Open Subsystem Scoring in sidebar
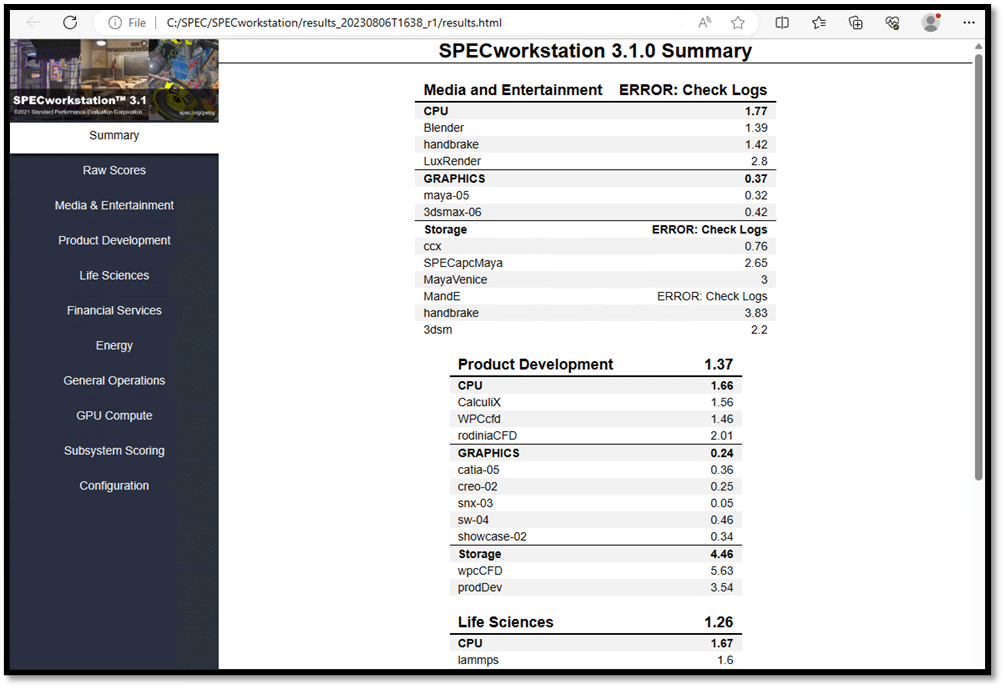 coord(114,450)
